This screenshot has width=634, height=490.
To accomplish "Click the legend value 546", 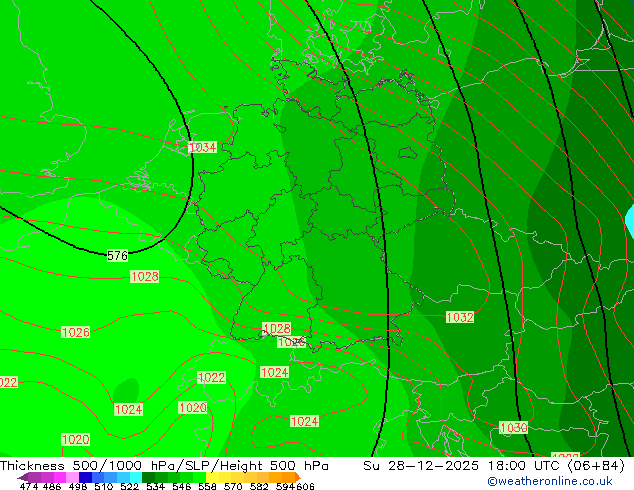I will click(x=182, y=486).
